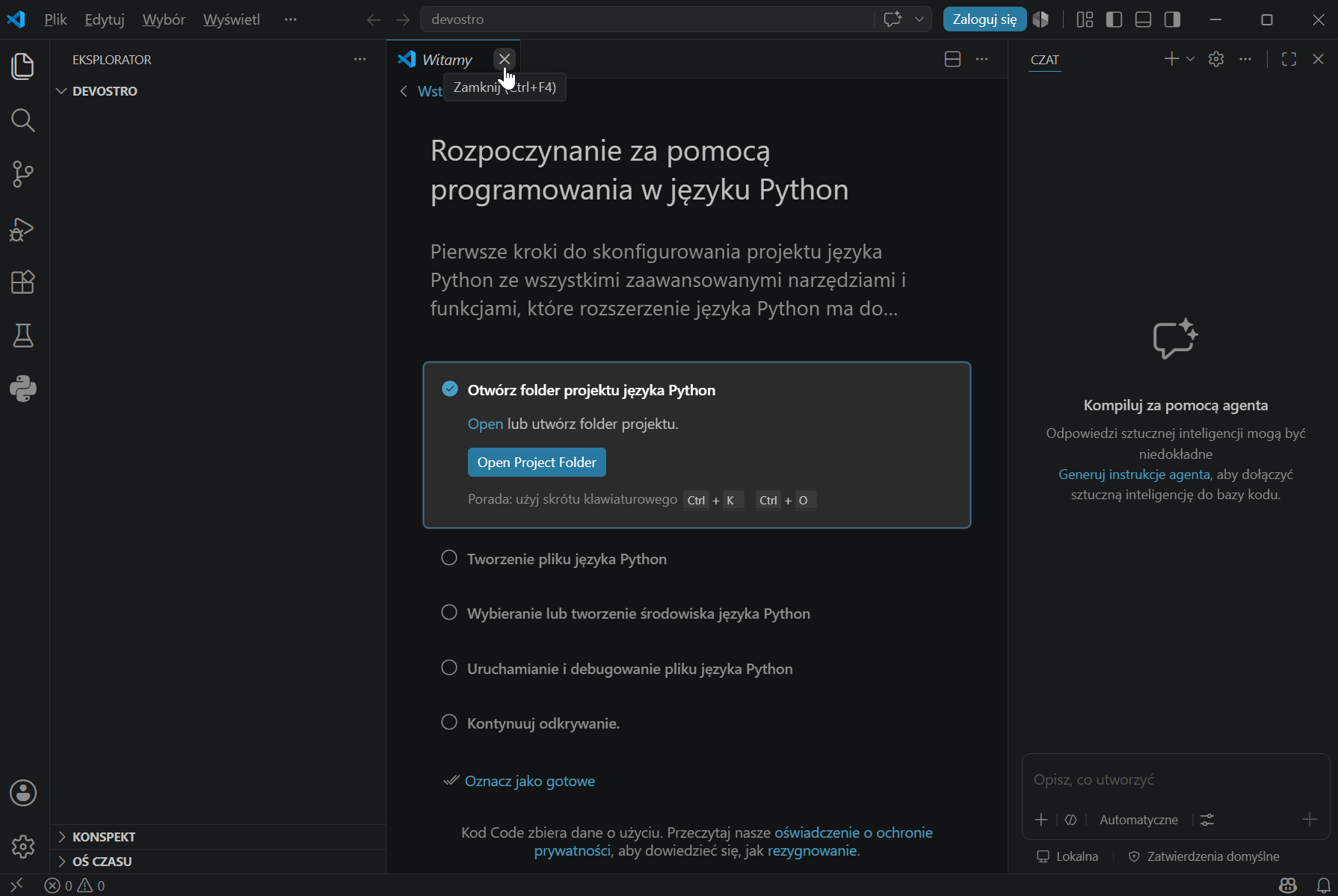Go back with navigation arrow
This screenshot has width=1338, height=896.
(x=374, y=19)
